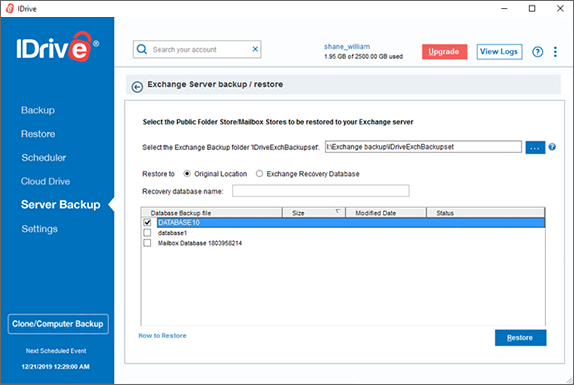Open Settings from the sidebar
The width and height of the screenshot is (574, 385).
[40, 229]
